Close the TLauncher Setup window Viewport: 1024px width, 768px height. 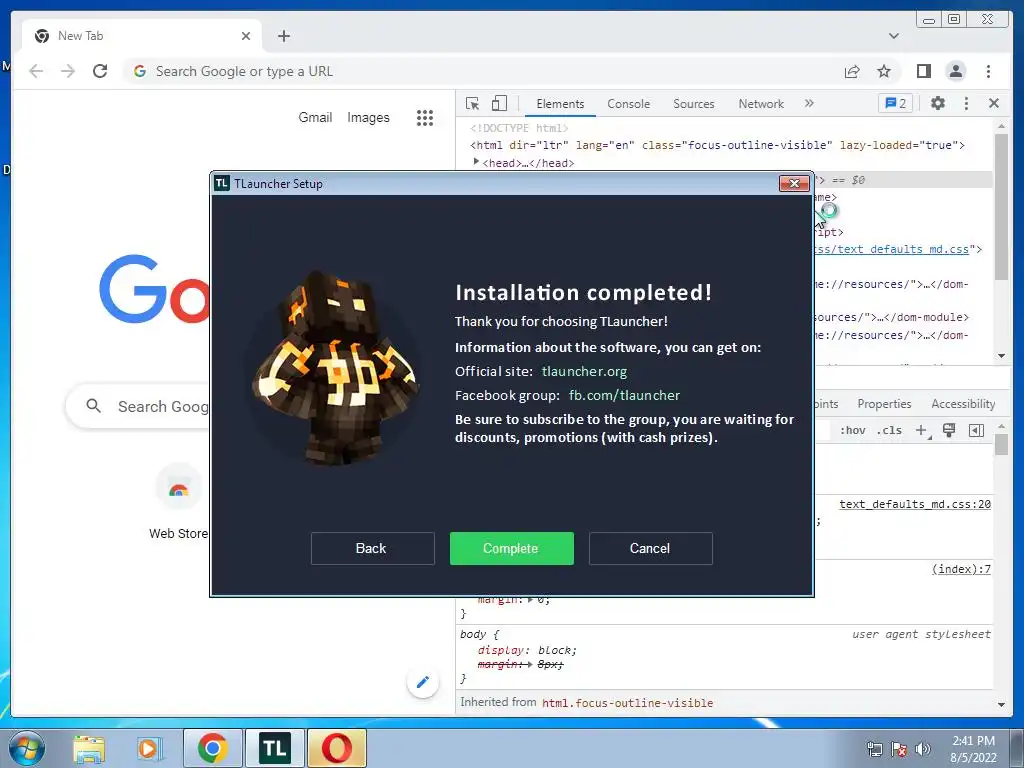[794, 184]
